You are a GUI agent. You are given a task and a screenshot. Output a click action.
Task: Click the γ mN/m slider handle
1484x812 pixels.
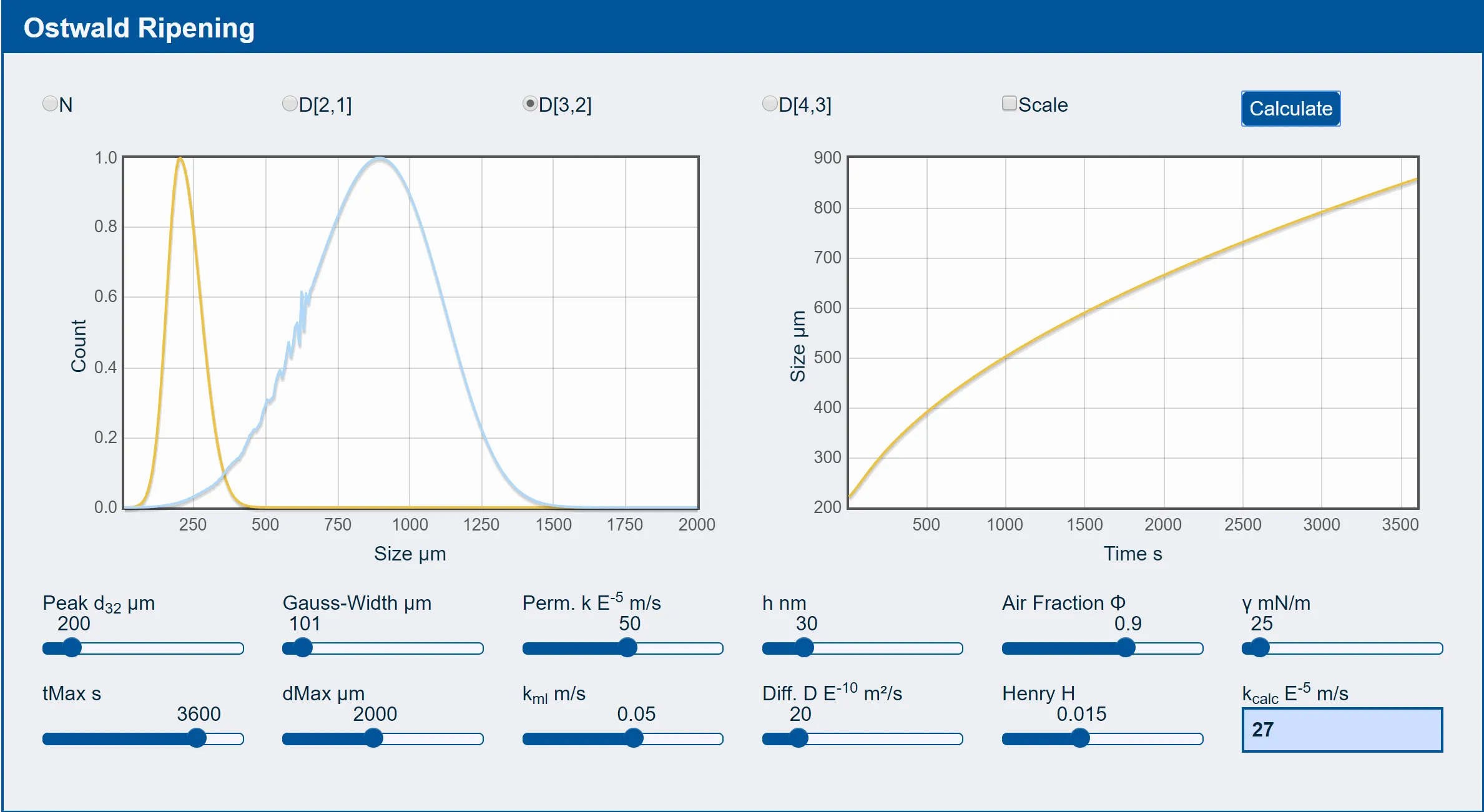tap(1260, 648)
